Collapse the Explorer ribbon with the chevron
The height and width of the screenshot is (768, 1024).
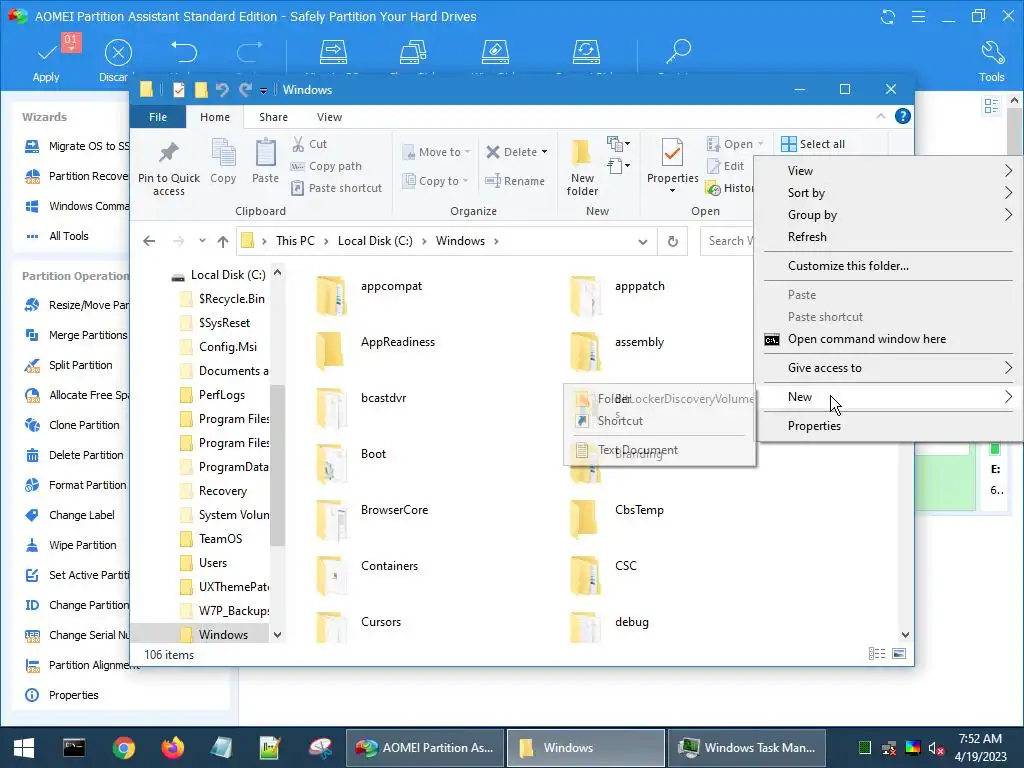click(x=880, y=116)
